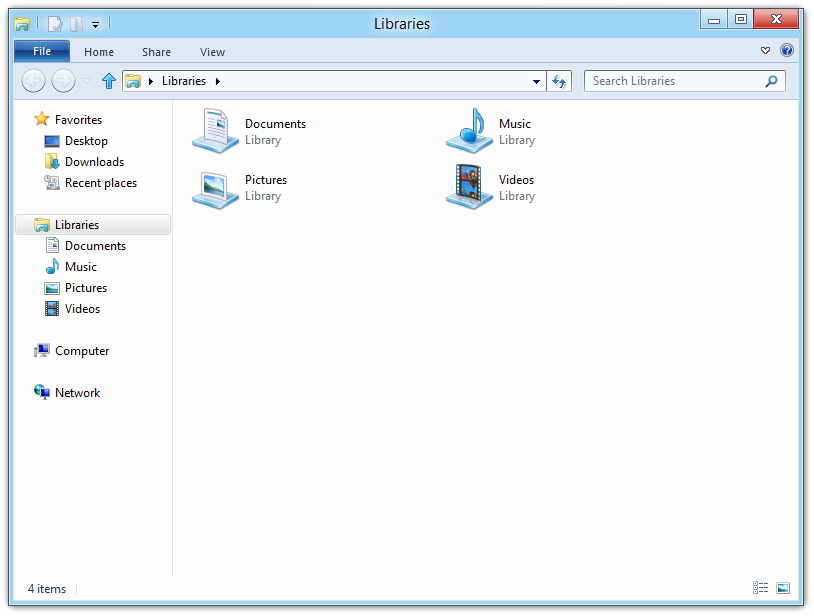The height and width of the screenshot is (616, 814).
Task: Switch to large icons view in status bar
Action: [783, 588]
